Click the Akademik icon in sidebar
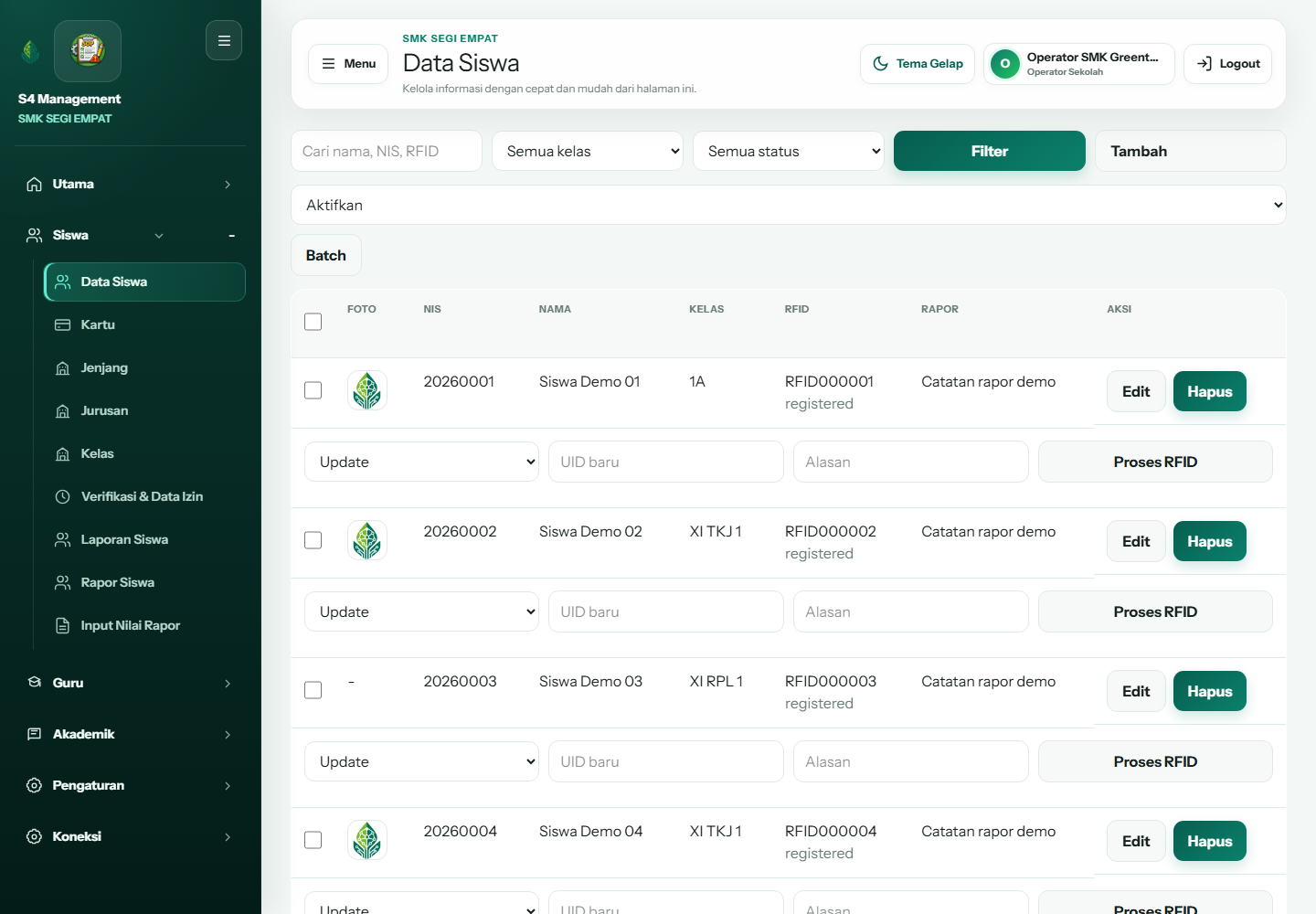The height and width of the screenshot is (914, 1316). [35, 734]
